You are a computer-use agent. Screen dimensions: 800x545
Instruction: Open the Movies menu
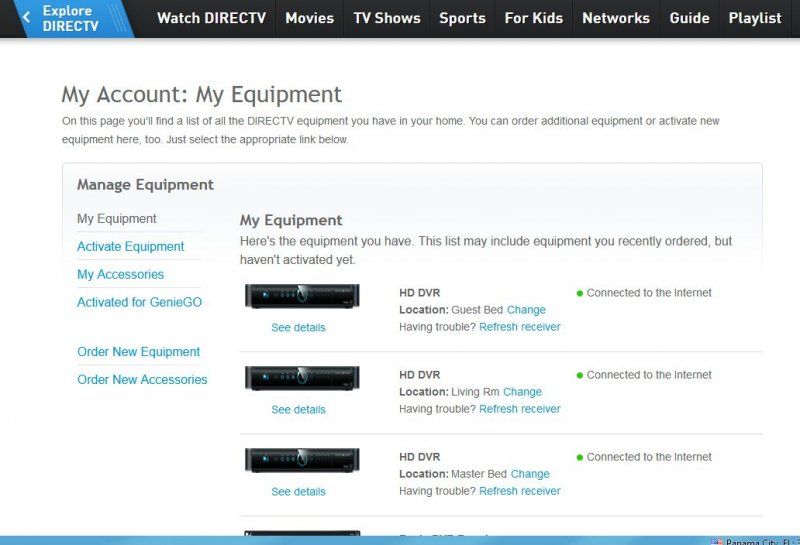click(309, 18)
